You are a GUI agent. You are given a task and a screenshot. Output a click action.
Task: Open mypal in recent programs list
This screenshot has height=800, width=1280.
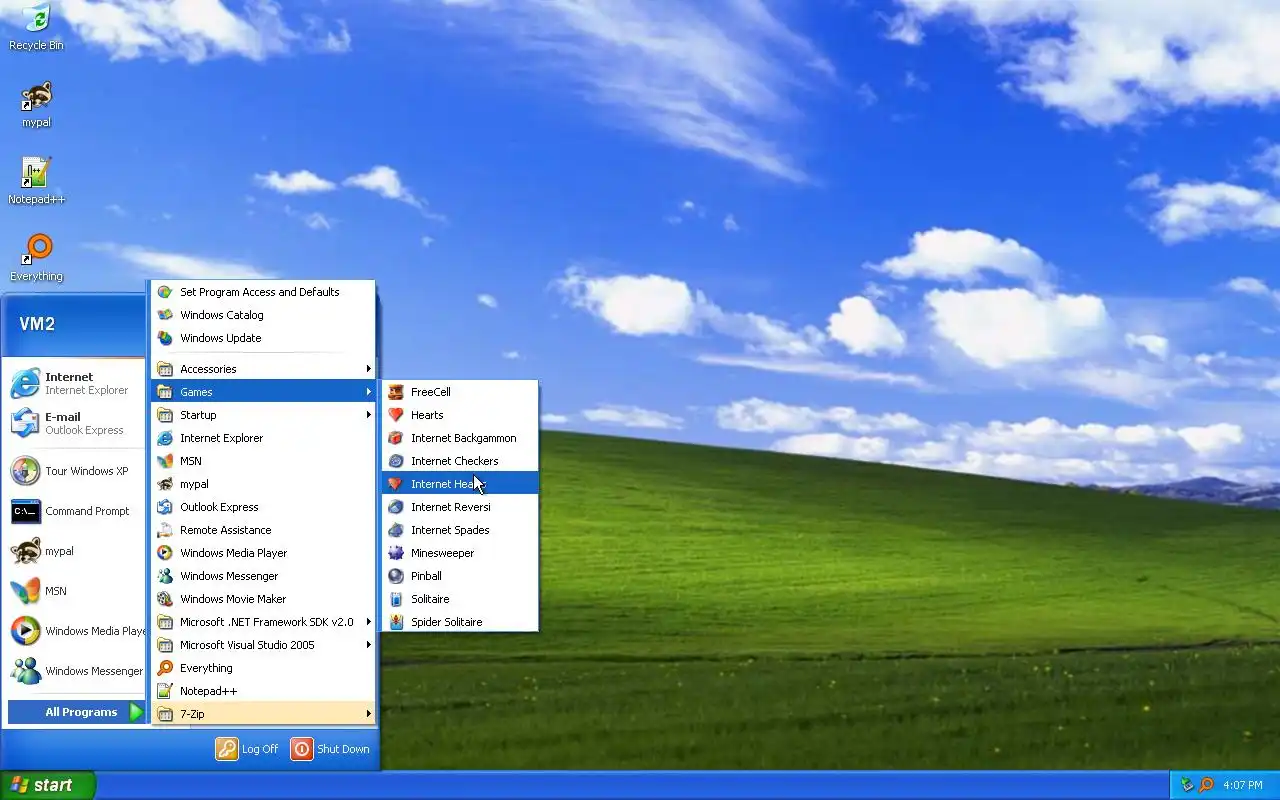click(74, 551)
